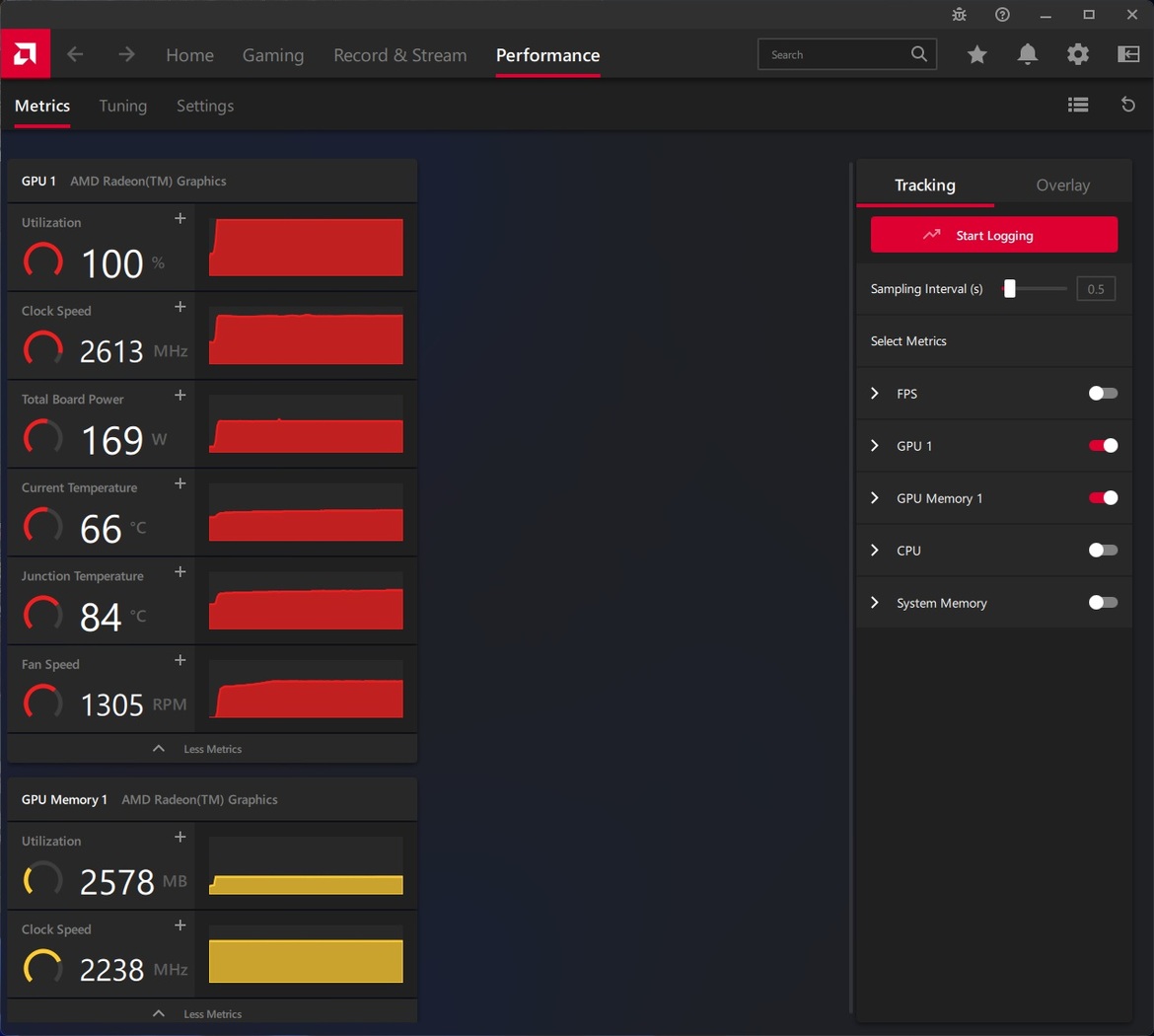Open settings gear icon
Screen dimensions: 1154x1036
1077,53
